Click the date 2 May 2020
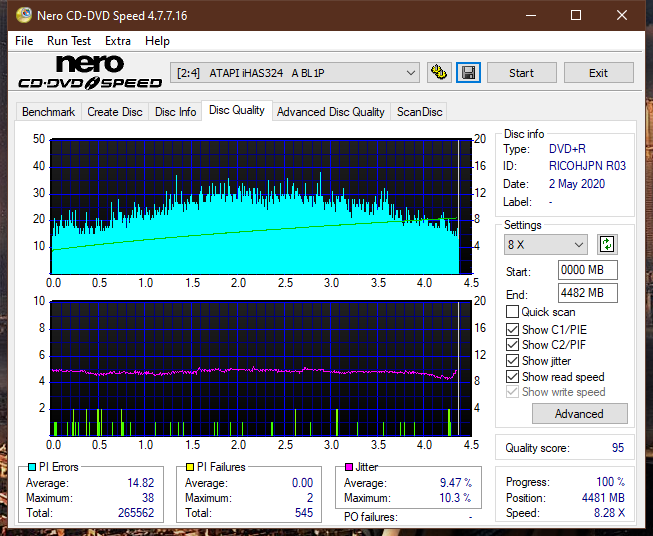 (577, 184)
